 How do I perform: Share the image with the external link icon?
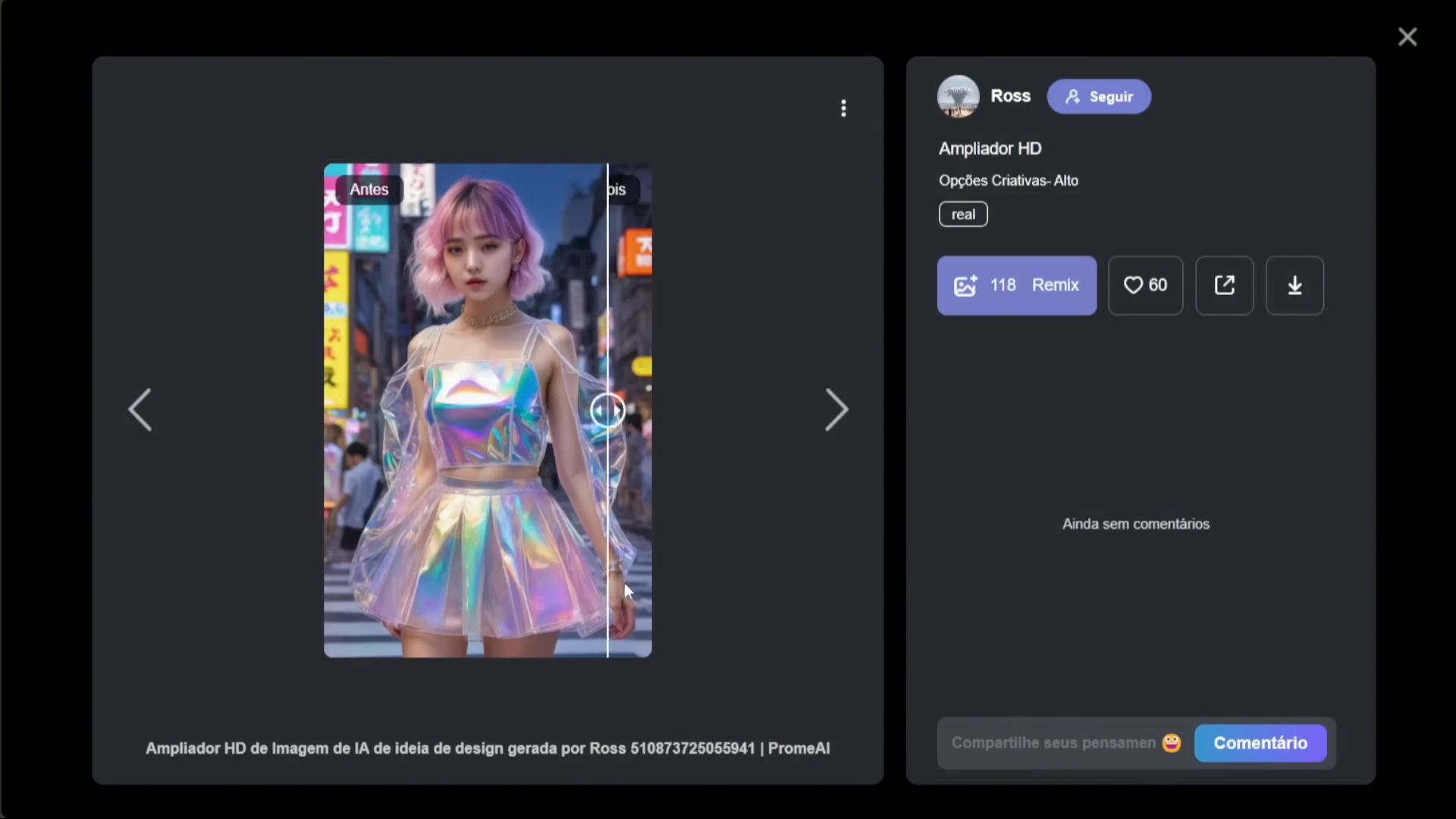(x=1224, y=285)
